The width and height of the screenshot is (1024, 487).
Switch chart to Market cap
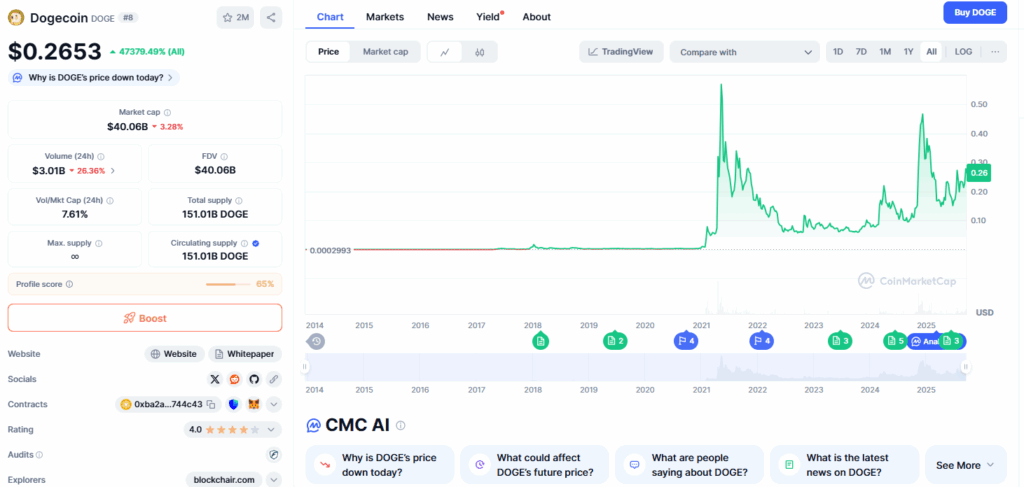(385, 52)
